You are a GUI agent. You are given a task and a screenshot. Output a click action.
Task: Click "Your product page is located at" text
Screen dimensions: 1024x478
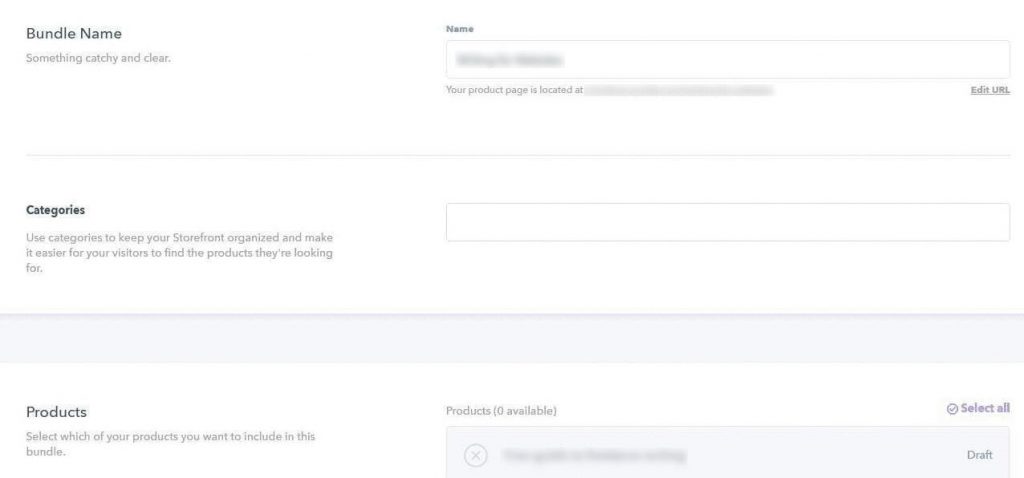click(515, 90)
